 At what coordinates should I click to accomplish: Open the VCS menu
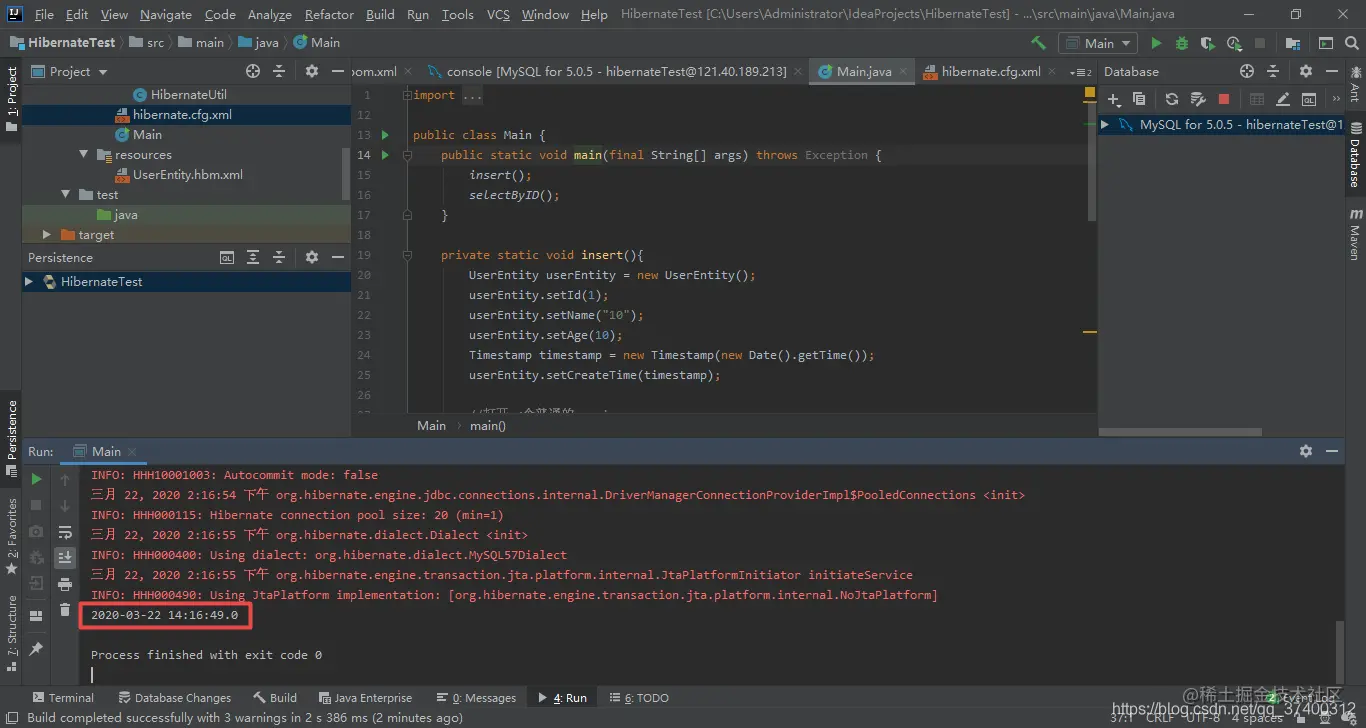pos(498,14)
